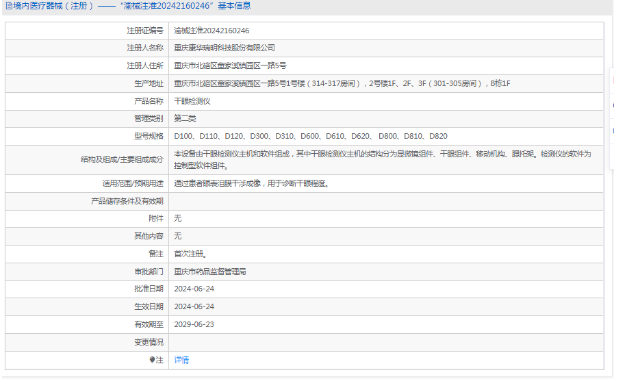This screenshot has width=622, height=384.
Task: Select the page heading containing 渝械注准20242160246 基本信息
Action: pyautogui.click(x=128, y=6)
